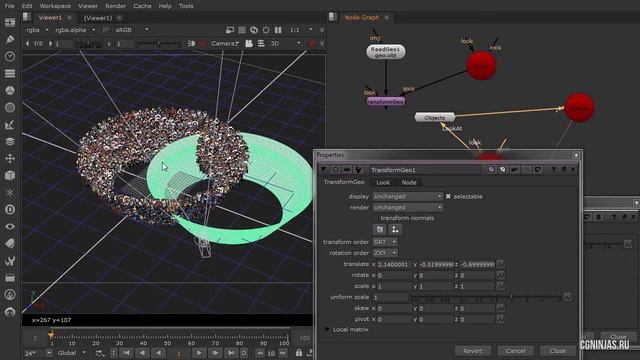Toggle the selectable checkbox
Image resolution: width=640 pixels, height=360 pixels.
point(448,196)
